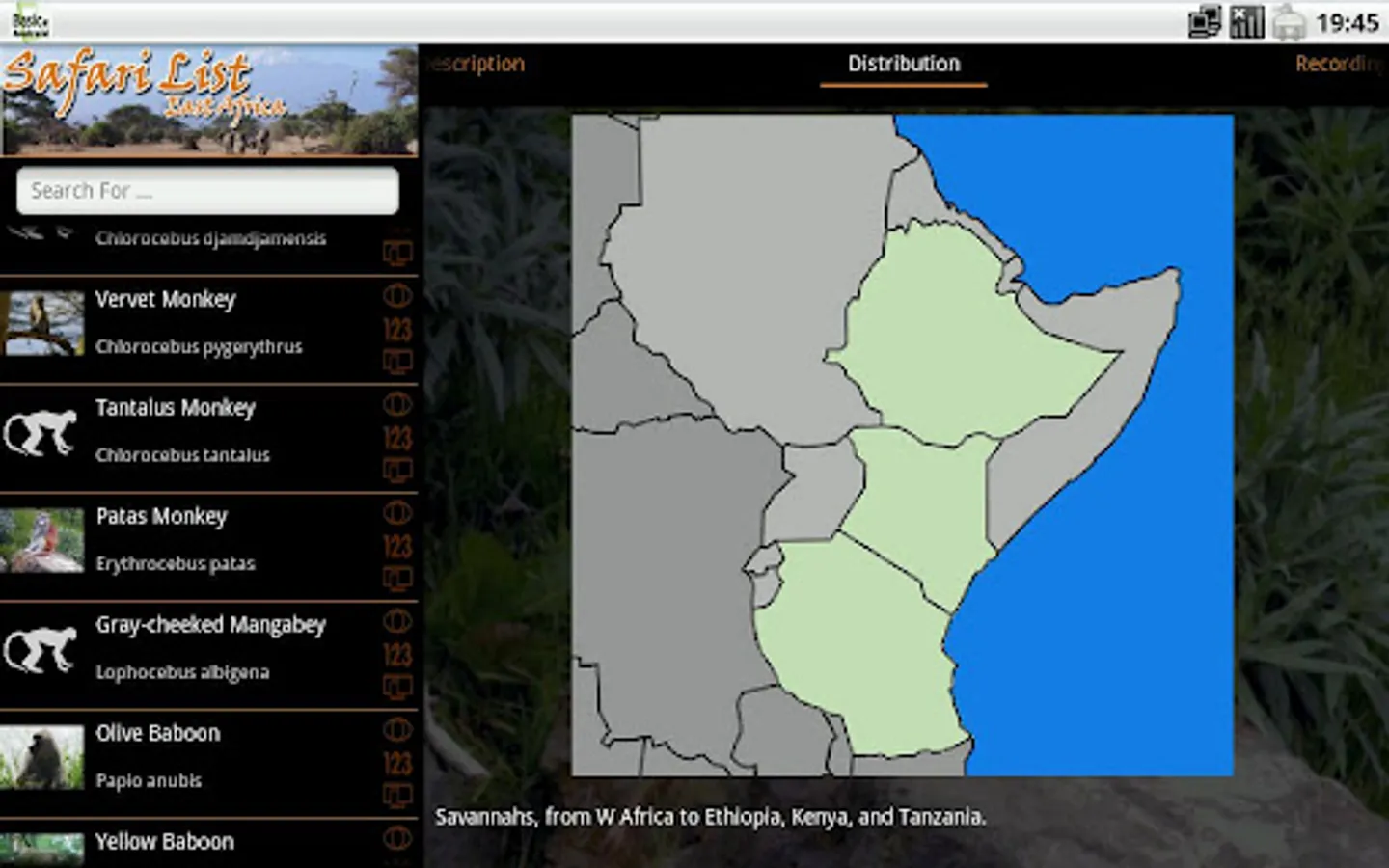This screenshot has width=1389, height=868.
Task: Tap the signal strength icon in status bar
Action: click(1246, 22)
